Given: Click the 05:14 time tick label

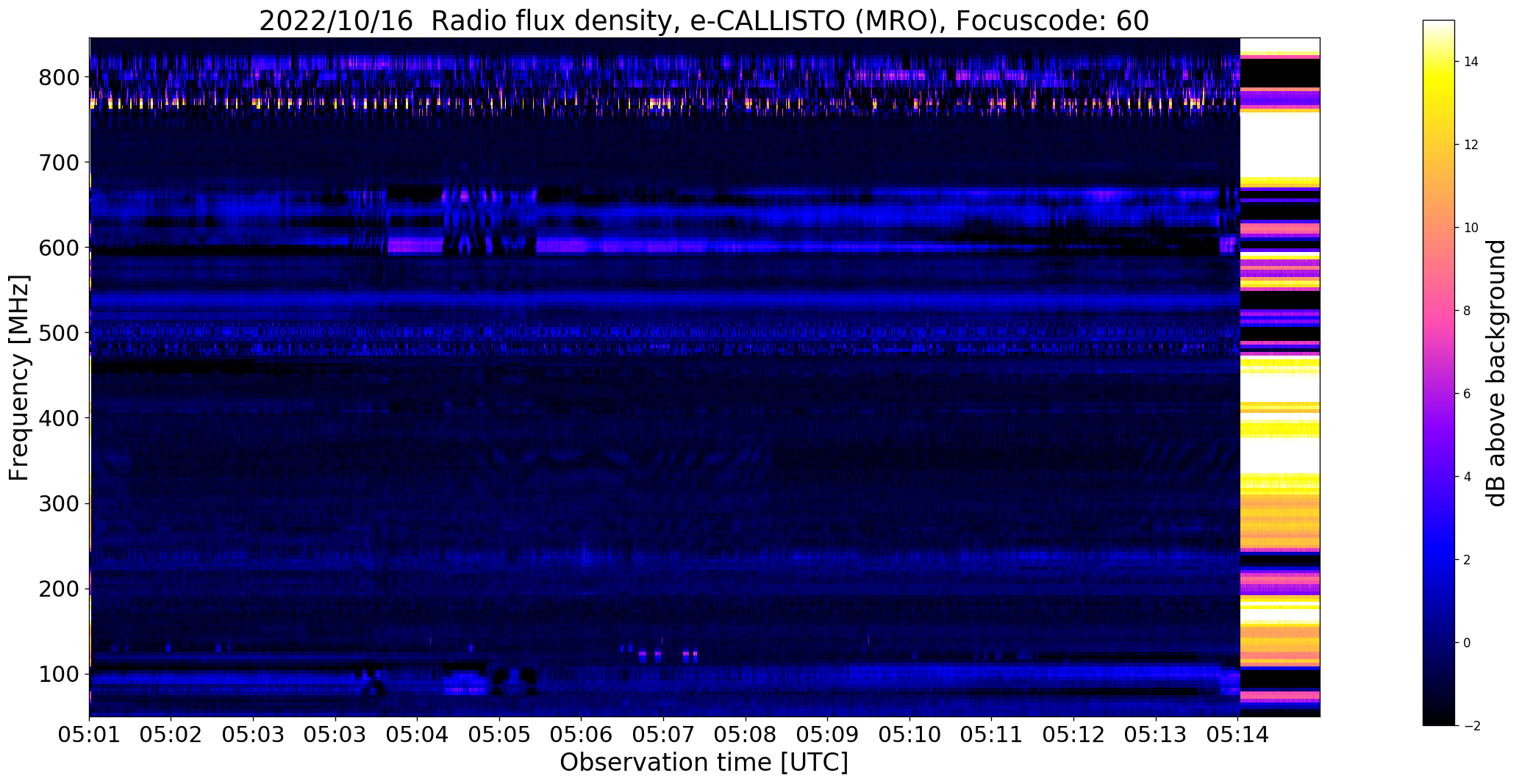Looking at the screenshot, I should coord(1237,735).
